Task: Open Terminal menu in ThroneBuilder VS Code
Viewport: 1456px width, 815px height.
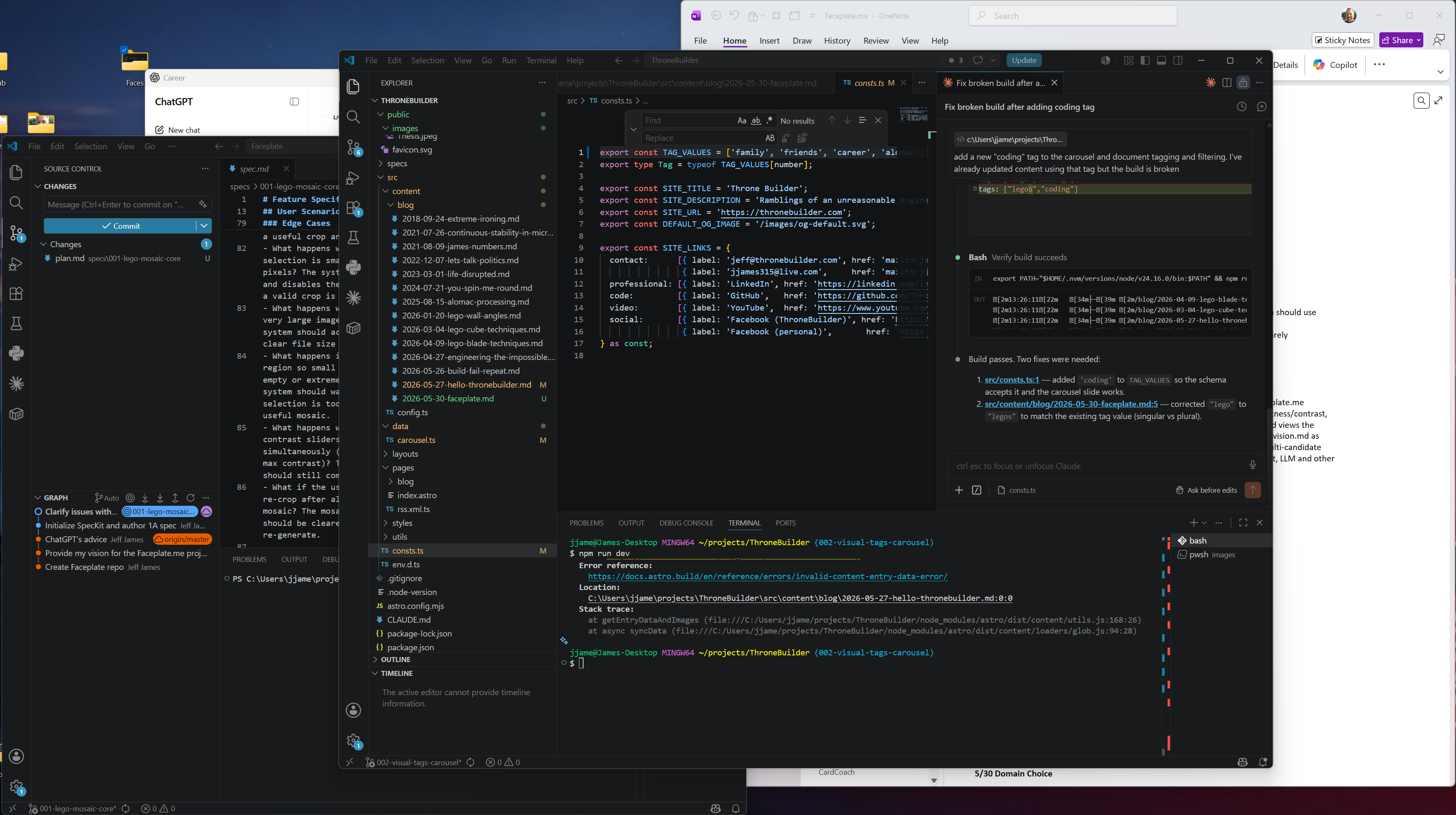Action: [x=541, y=60]
